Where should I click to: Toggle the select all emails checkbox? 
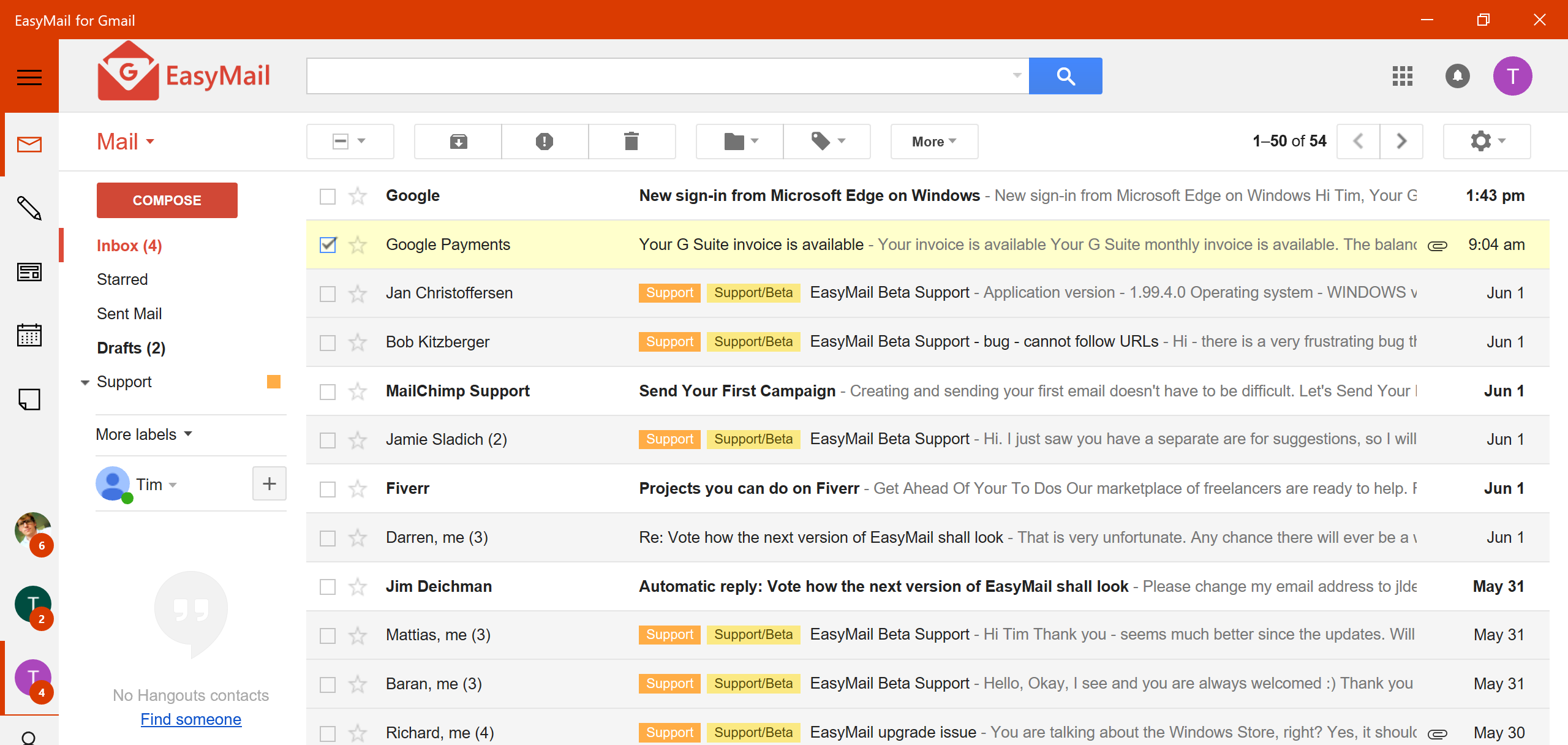click(339, 141)
